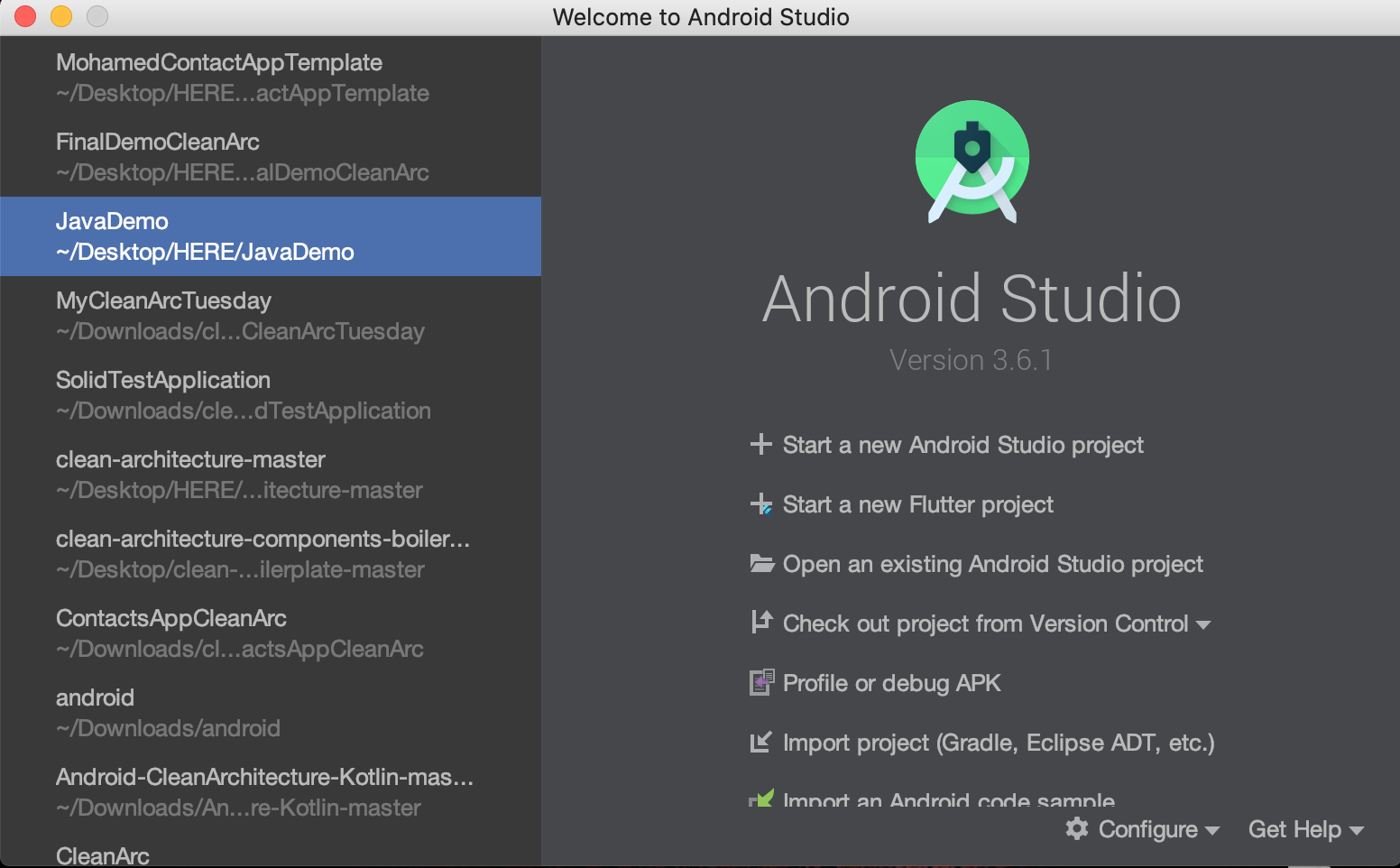Start a new Flutter project
1400x868 pixels.
click(x=917, y=504)
